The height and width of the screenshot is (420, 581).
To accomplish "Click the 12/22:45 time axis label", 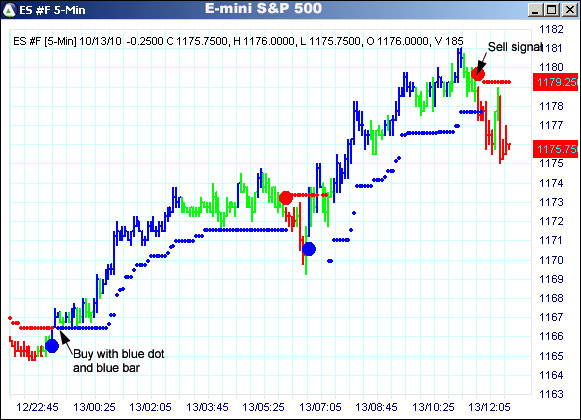I will coord(37,407).
